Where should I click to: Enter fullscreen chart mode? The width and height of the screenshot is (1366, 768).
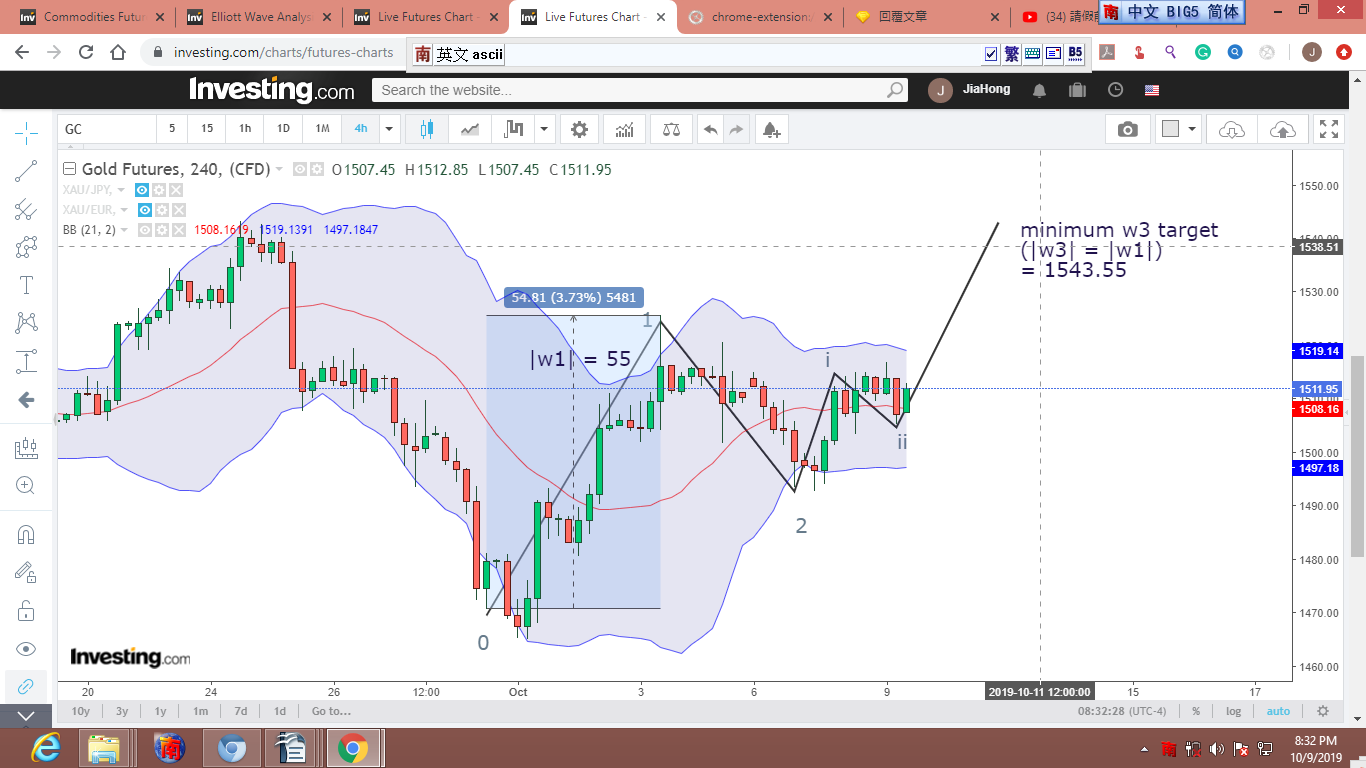click(1329, 129)
